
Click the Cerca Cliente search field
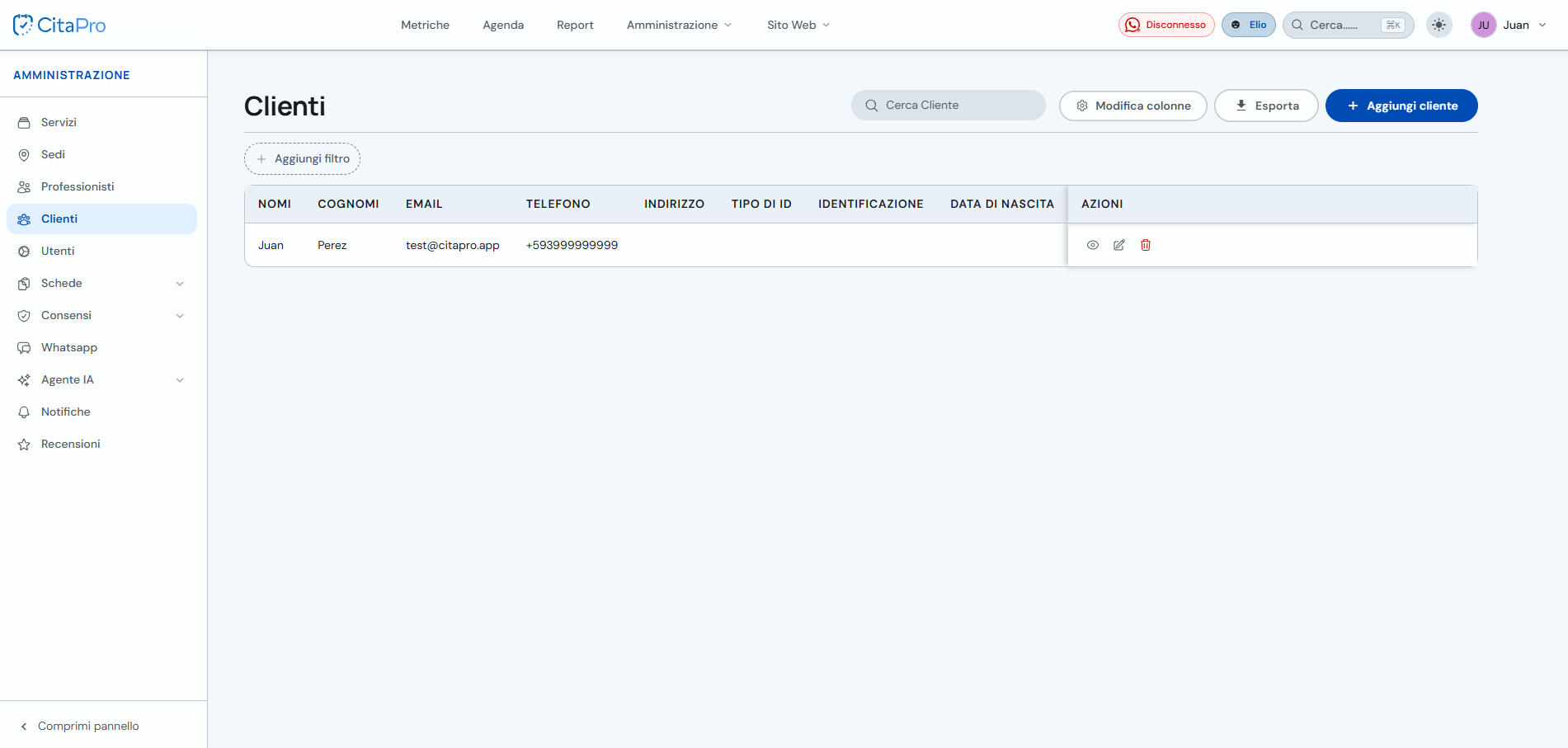coord(949,105)
